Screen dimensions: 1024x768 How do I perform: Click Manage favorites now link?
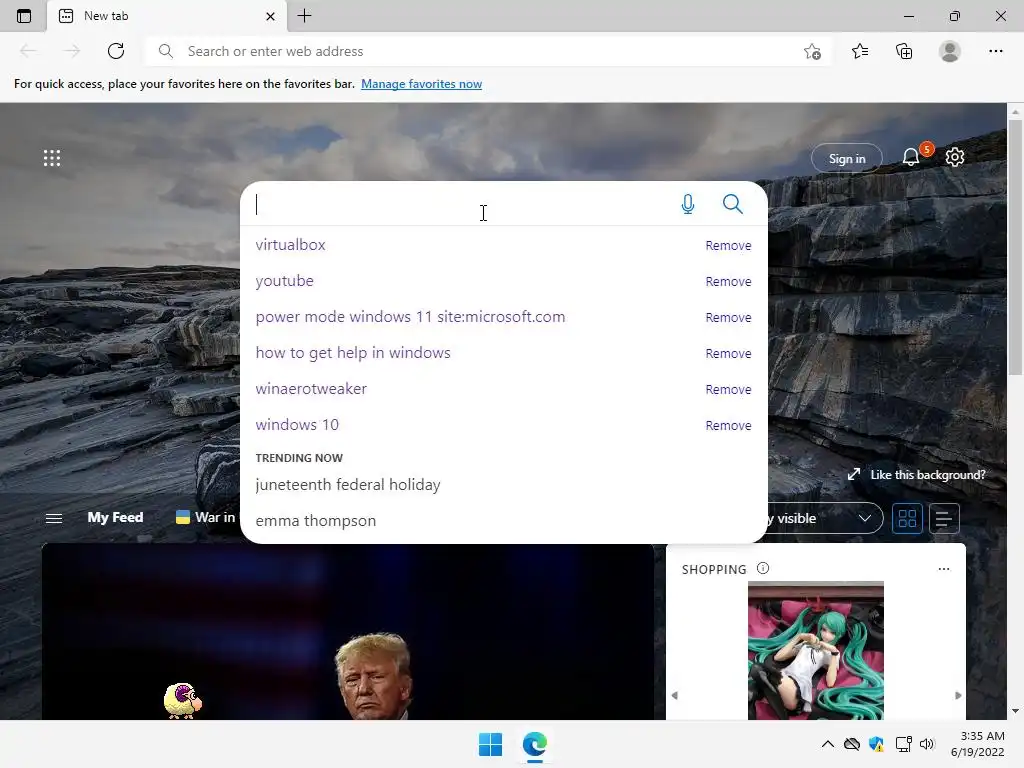[x=421, y=84]
